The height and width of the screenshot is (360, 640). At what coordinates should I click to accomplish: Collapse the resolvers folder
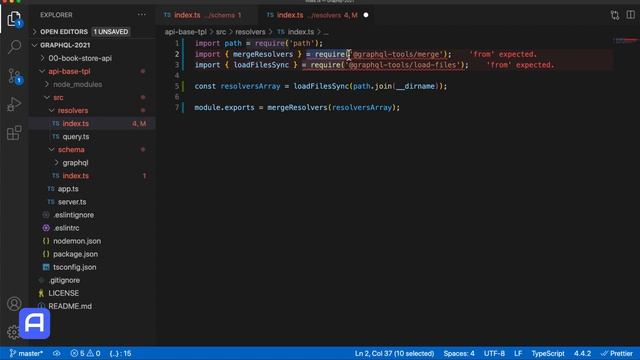click(x=72, y=110)
